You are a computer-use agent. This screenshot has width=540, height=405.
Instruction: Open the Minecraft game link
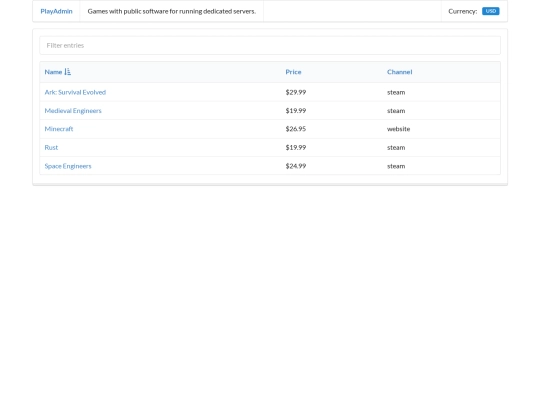click(59, 129)
